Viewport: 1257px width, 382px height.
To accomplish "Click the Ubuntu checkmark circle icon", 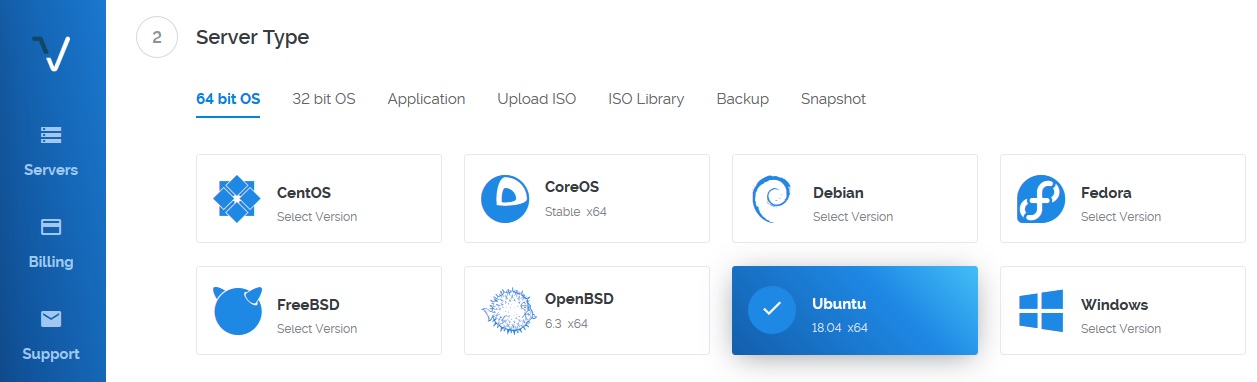I will click(772, 310).
